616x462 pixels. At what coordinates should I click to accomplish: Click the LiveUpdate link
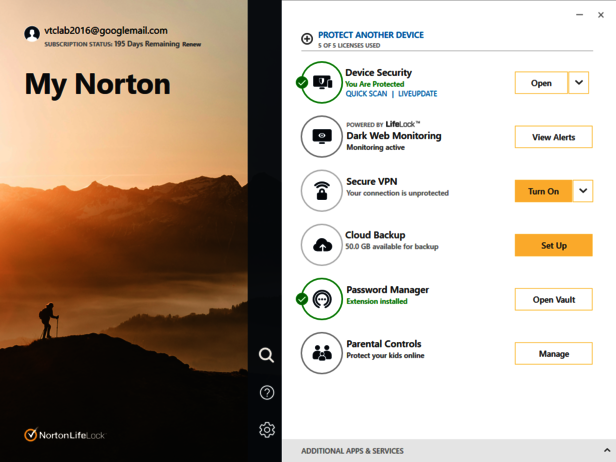pos(417,94)
